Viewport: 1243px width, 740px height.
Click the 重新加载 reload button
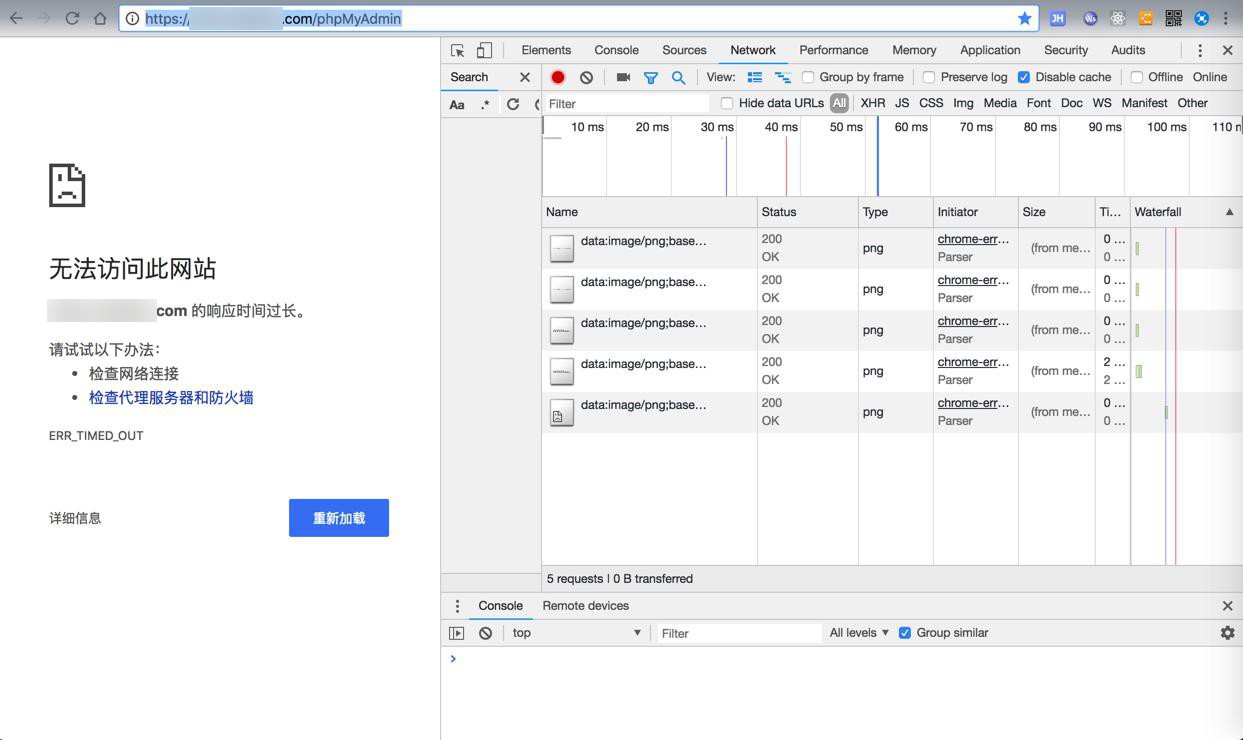coord(339,518)
